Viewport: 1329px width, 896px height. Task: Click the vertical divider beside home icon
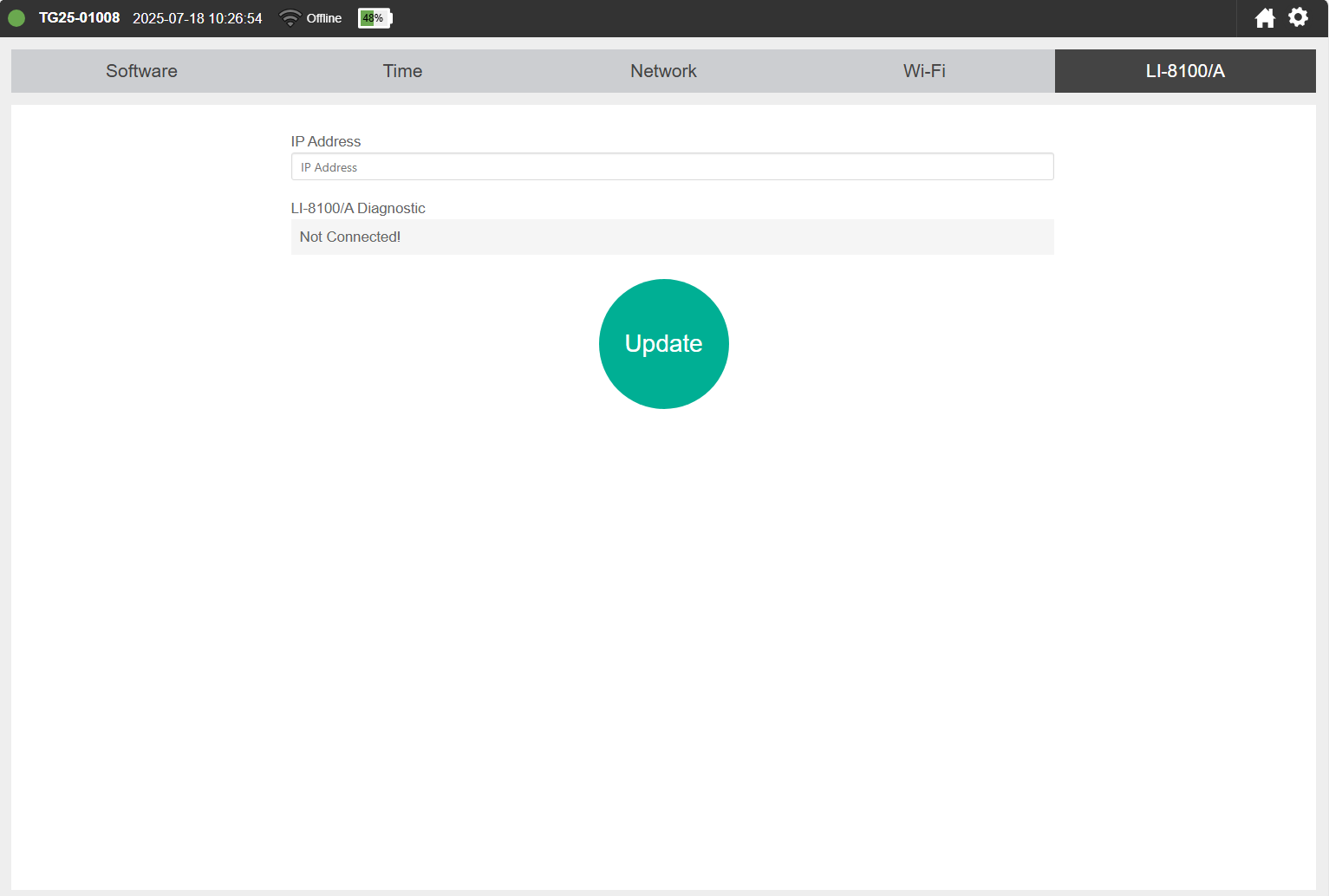[1236, 18]
